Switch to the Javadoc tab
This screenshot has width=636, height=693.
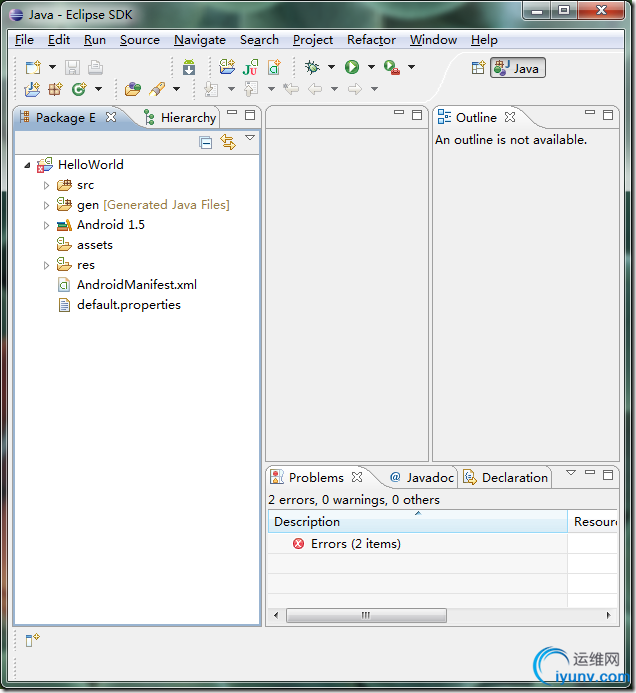pos(422,477)
